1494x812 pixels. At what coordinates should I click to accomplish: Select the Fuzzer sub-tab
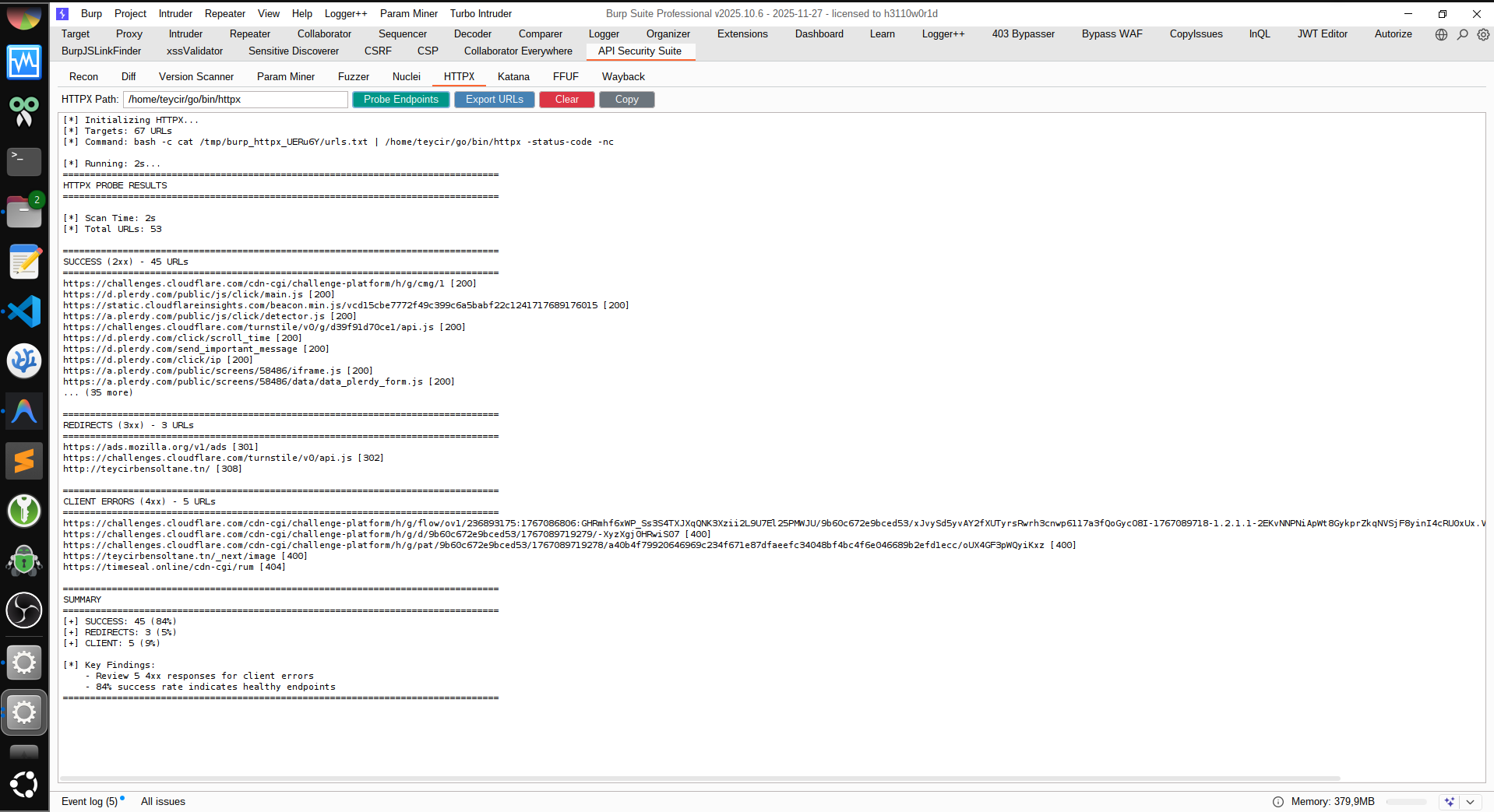click(354, 77)
